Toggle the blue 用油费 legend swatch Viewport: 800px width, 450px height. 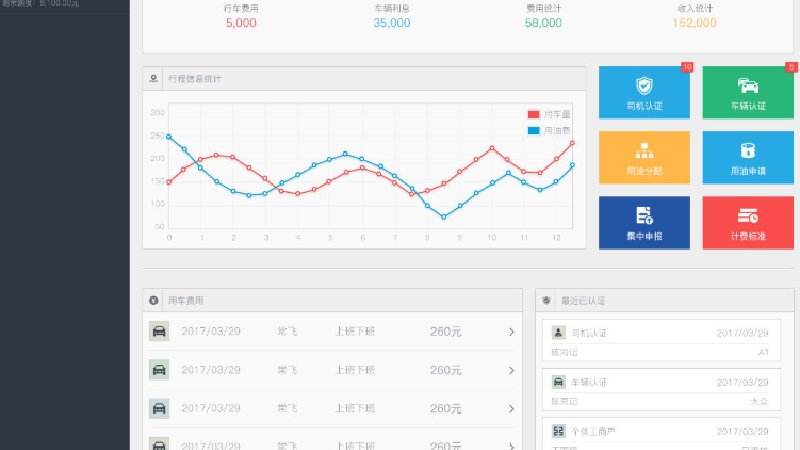tap(534, 131)
